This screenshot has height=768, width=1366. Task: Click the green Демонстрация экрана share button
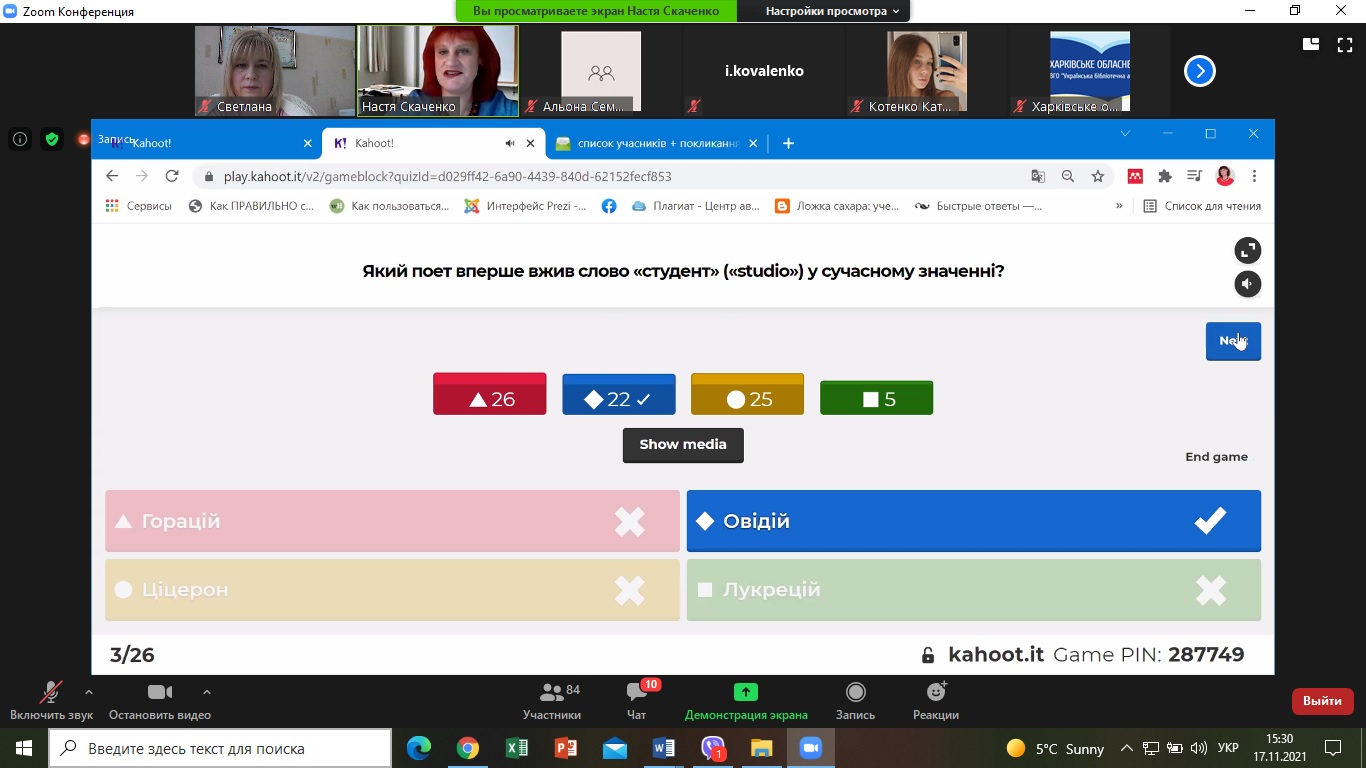[746, 701]
